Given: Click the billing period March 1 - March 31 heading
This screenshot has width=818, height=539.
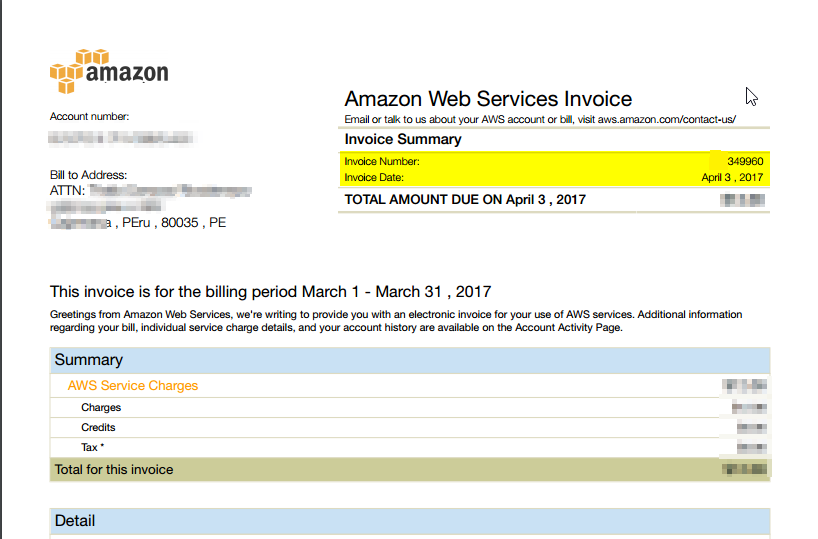Looking at the screenshot, I should tap(270, 292).
